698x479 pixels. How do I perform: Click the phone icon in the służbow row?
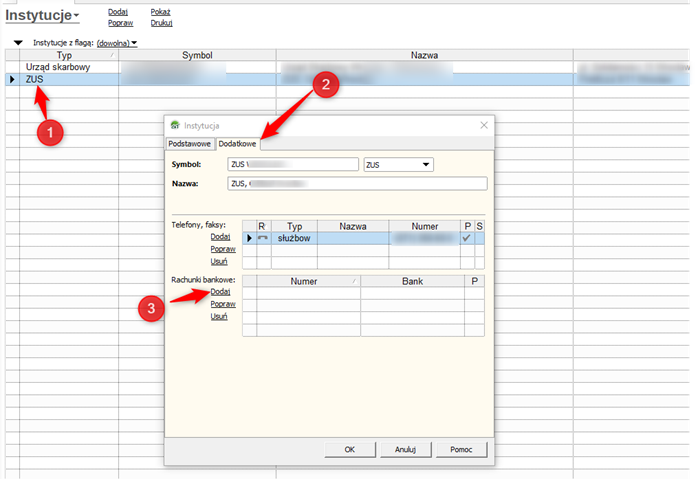click(263, 238)
